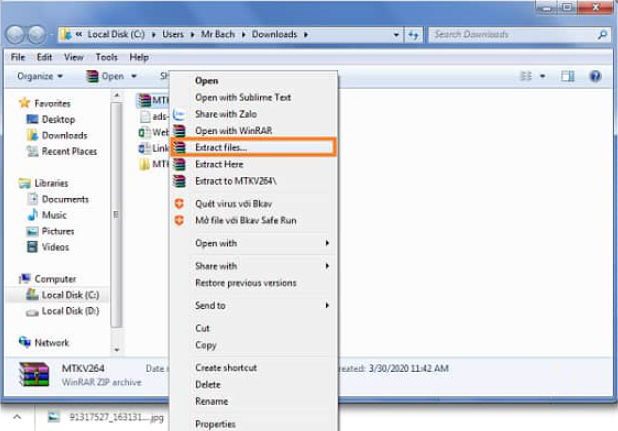This screenshot has height=431, width=618.
Task: Open the Help menu
Action: pyautogui.click(x=139, y=57)
